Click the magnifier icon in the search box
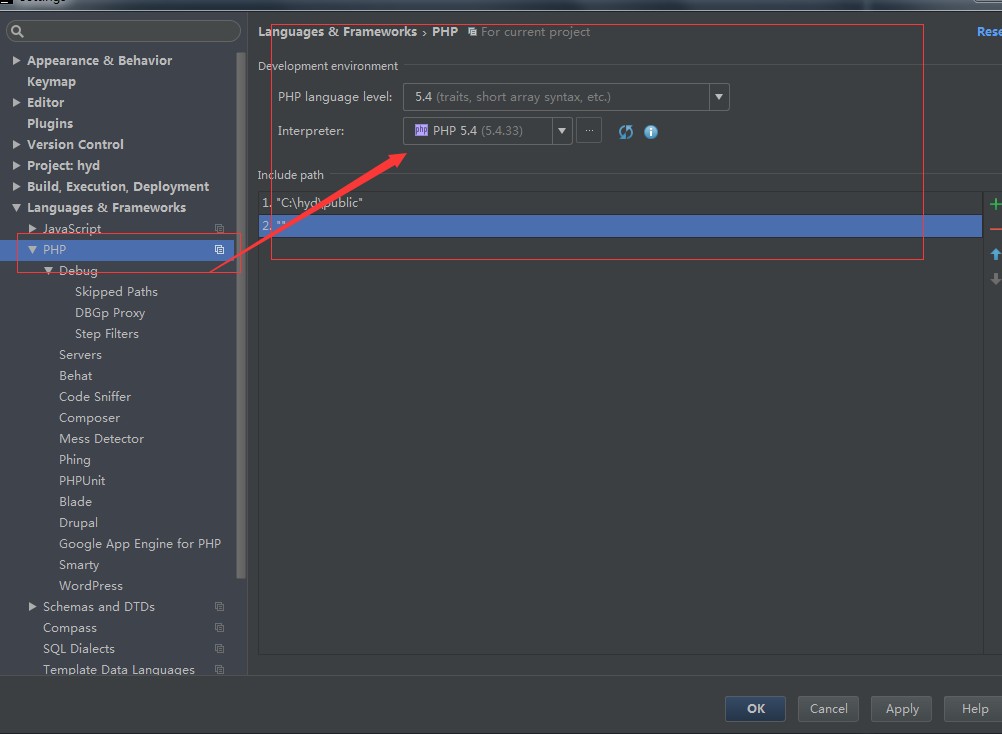This screenshot has width=1002, height=734. [x=17, y=32]
